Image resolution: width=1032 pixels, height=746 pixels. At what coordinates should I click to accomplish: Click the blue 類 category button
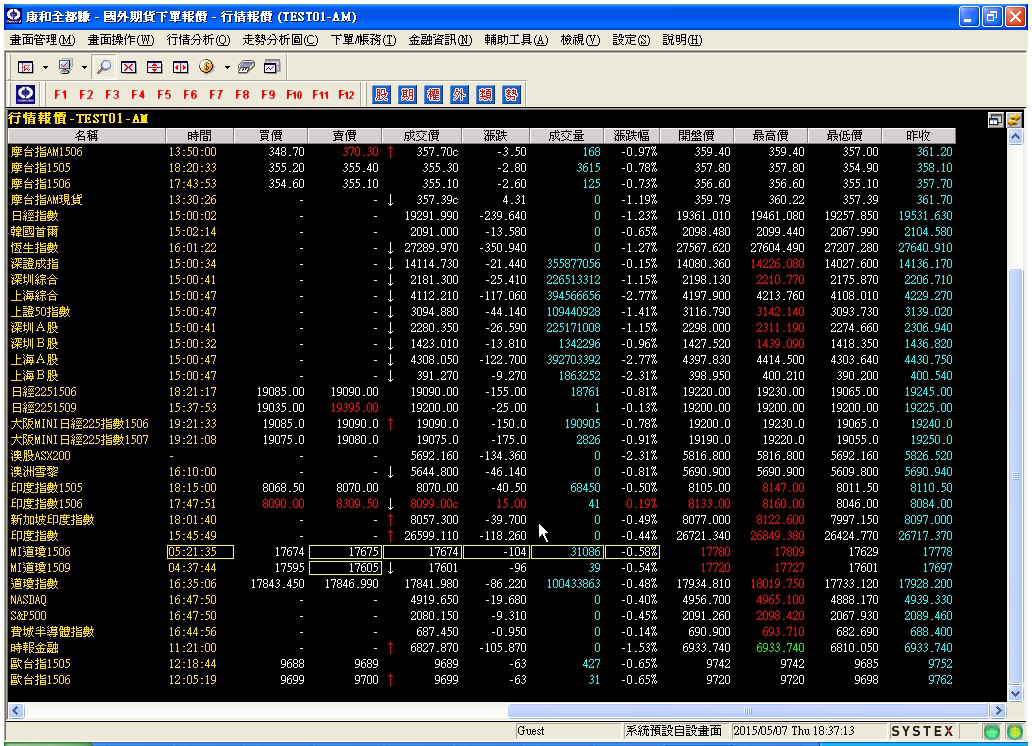coord(485,94)
